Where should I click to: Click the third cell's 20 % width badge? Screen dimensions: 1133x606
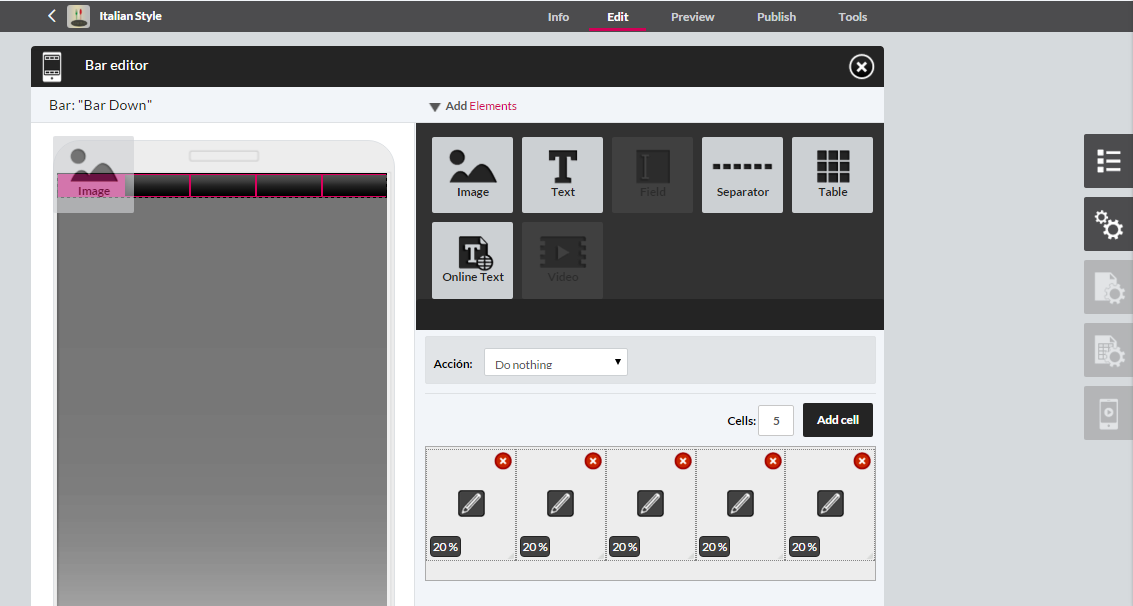pos(624,547)
